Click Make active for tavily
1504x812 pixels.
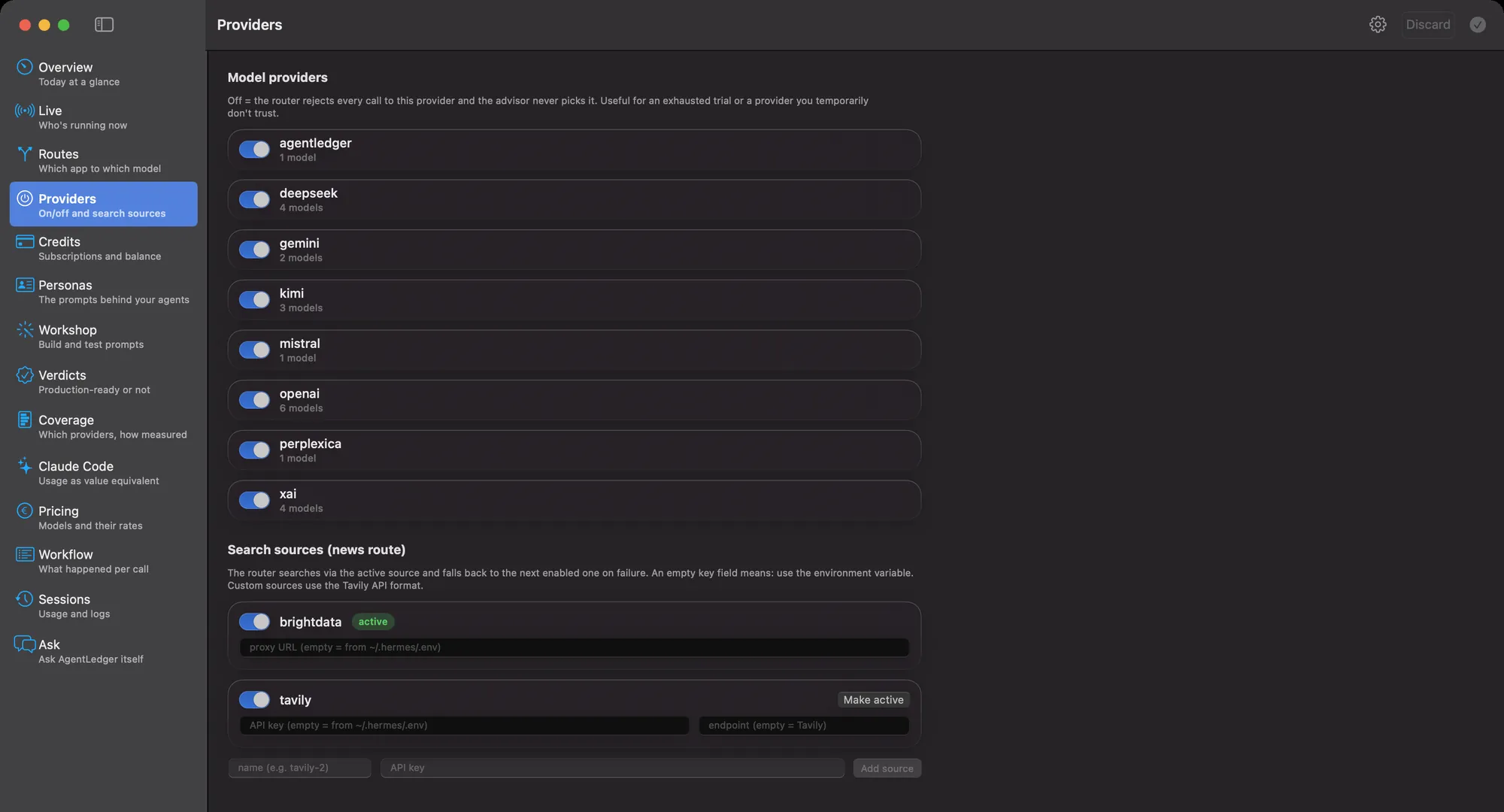click(x=873, y=700)
